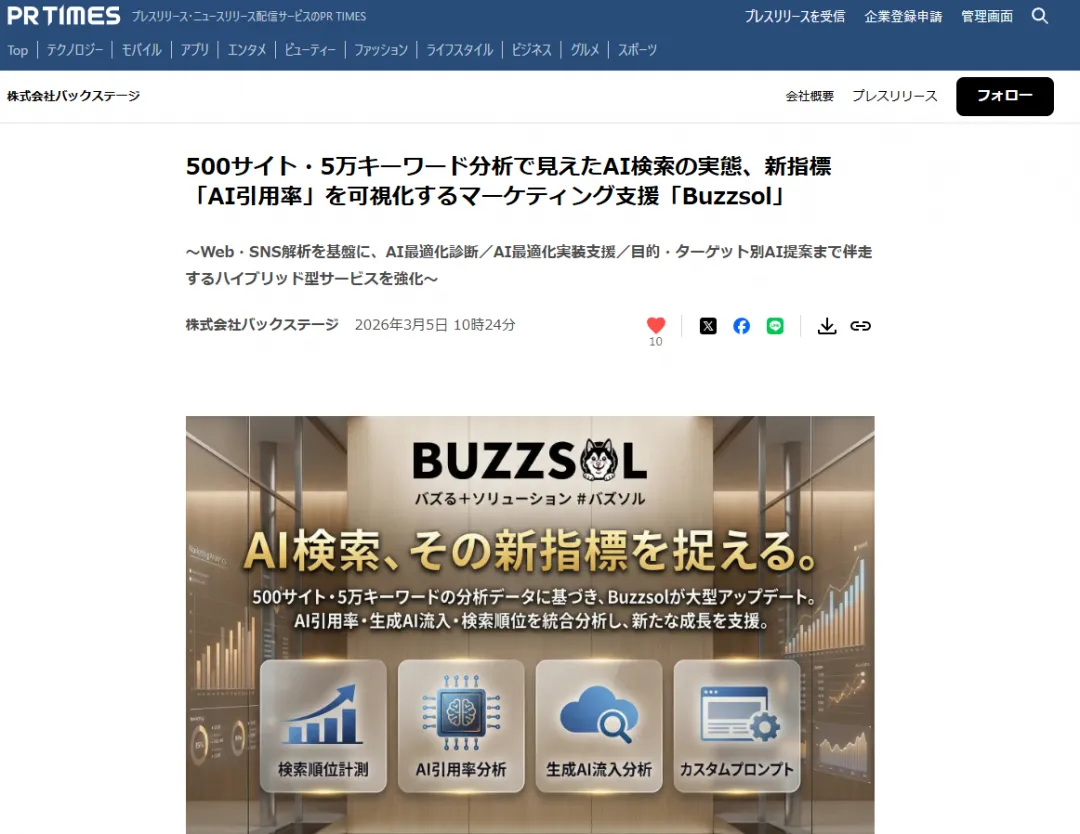Like the release with heart icon

tap(656, 325)
